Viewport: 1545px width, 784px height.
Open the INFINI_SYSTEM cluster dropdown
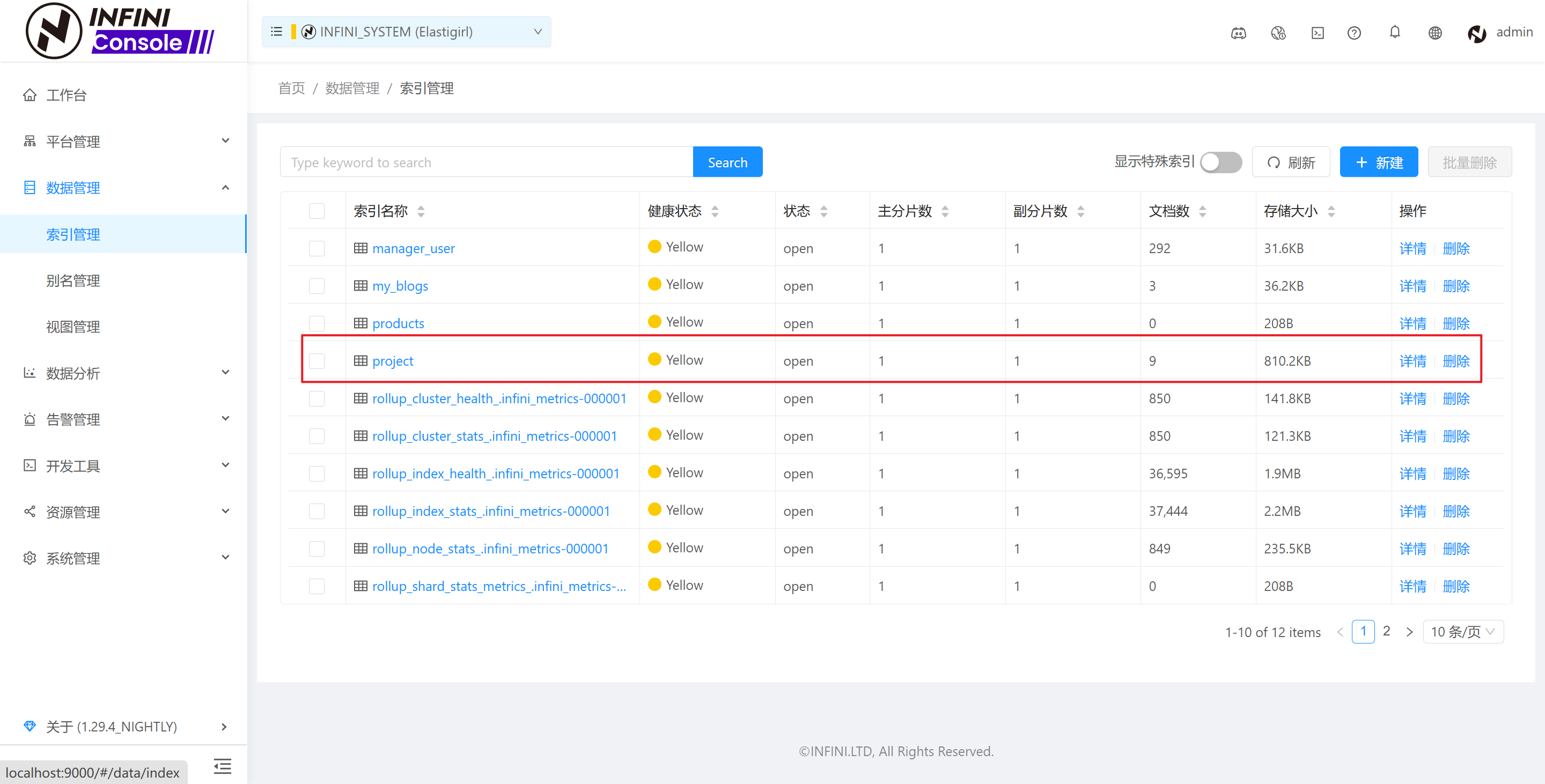click(x=538, y=32)
